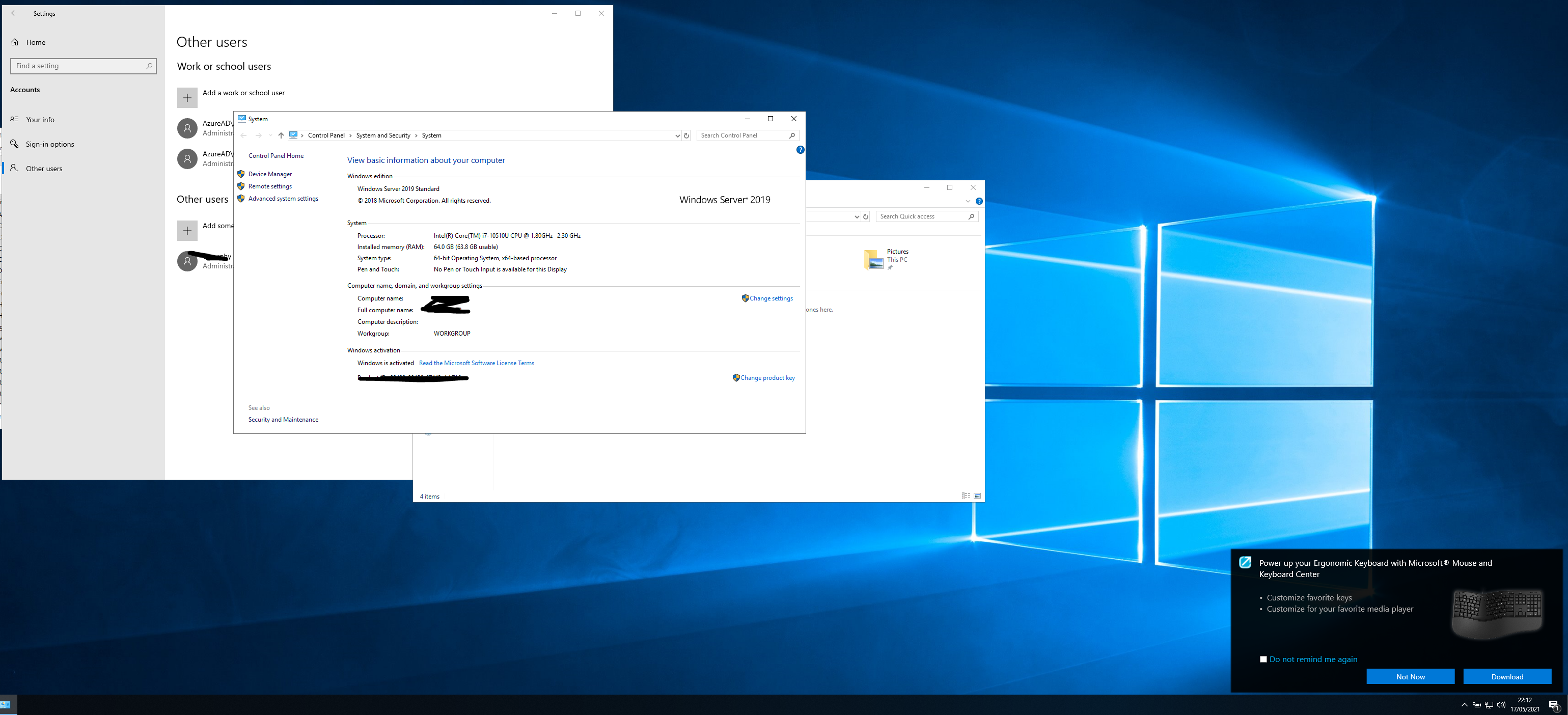
Task: Open recent locations dropdown in System window
Action: (x=270, y=135)
